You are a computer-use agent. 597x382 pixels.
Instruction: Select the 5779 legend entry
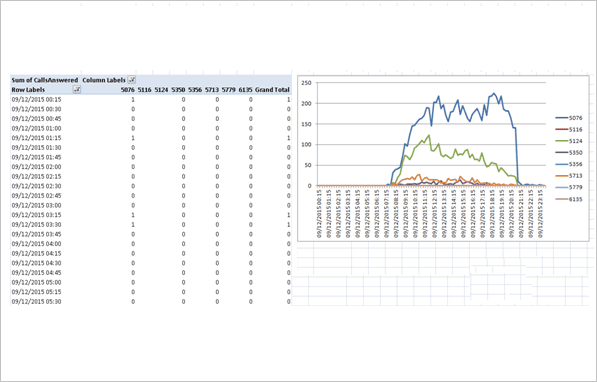[x=568, y=187]
